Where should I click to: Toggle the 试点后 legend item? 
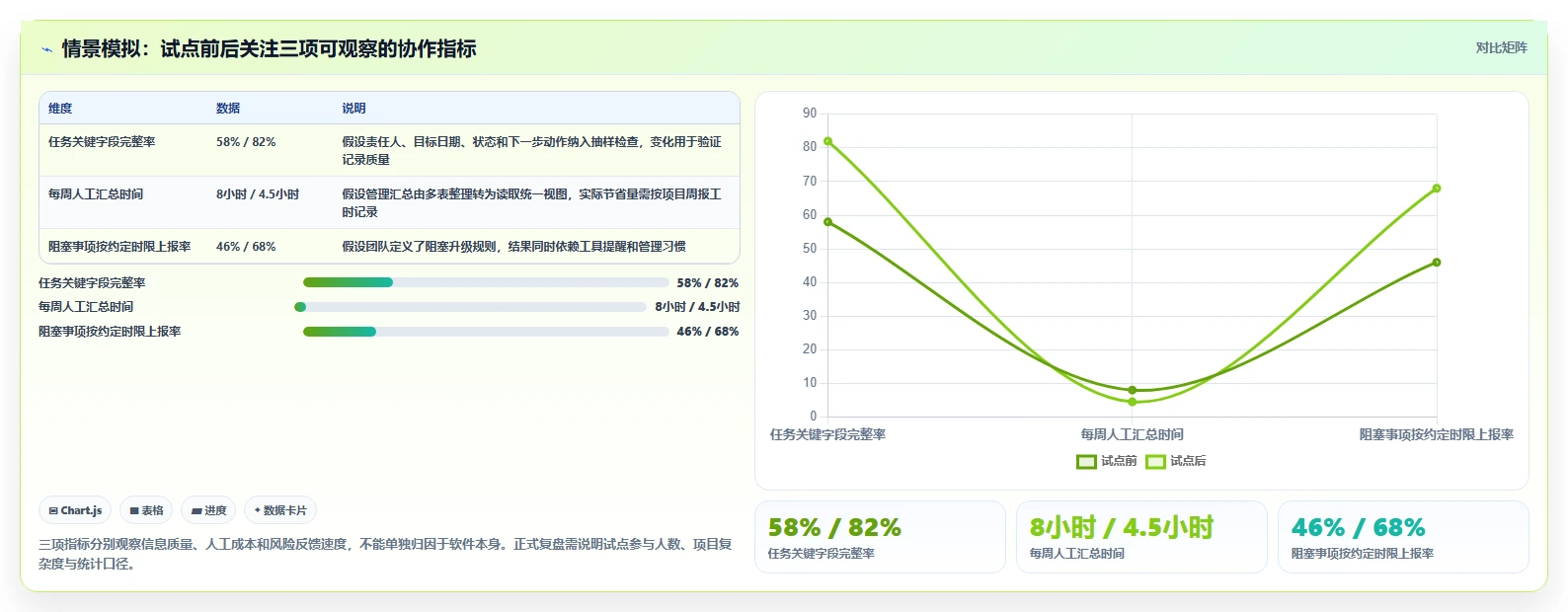[x=1175, y=461]
